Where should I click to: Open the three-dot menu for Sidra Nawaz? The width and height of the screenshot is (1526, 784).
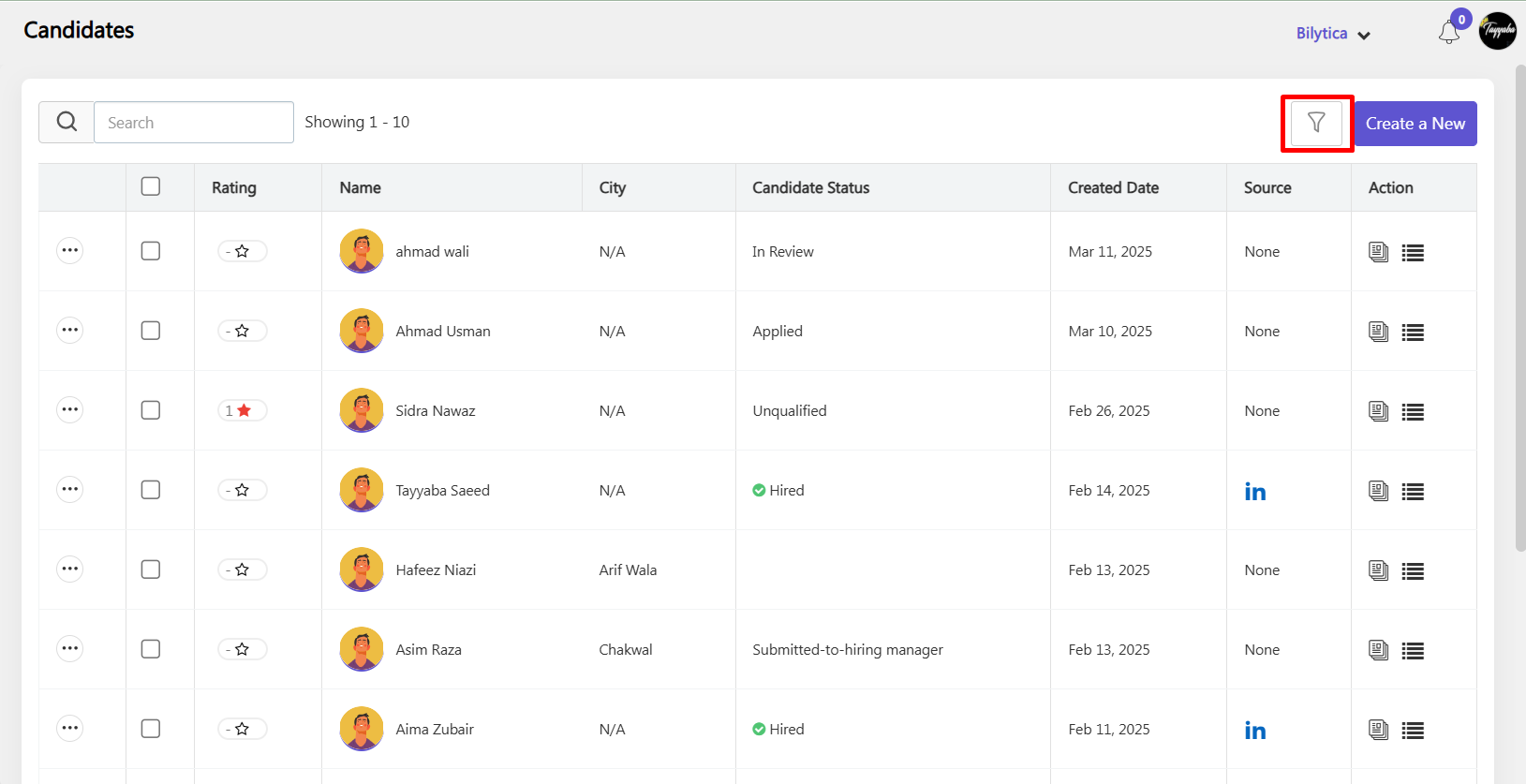pyautogui.click(x=69, y=410)
